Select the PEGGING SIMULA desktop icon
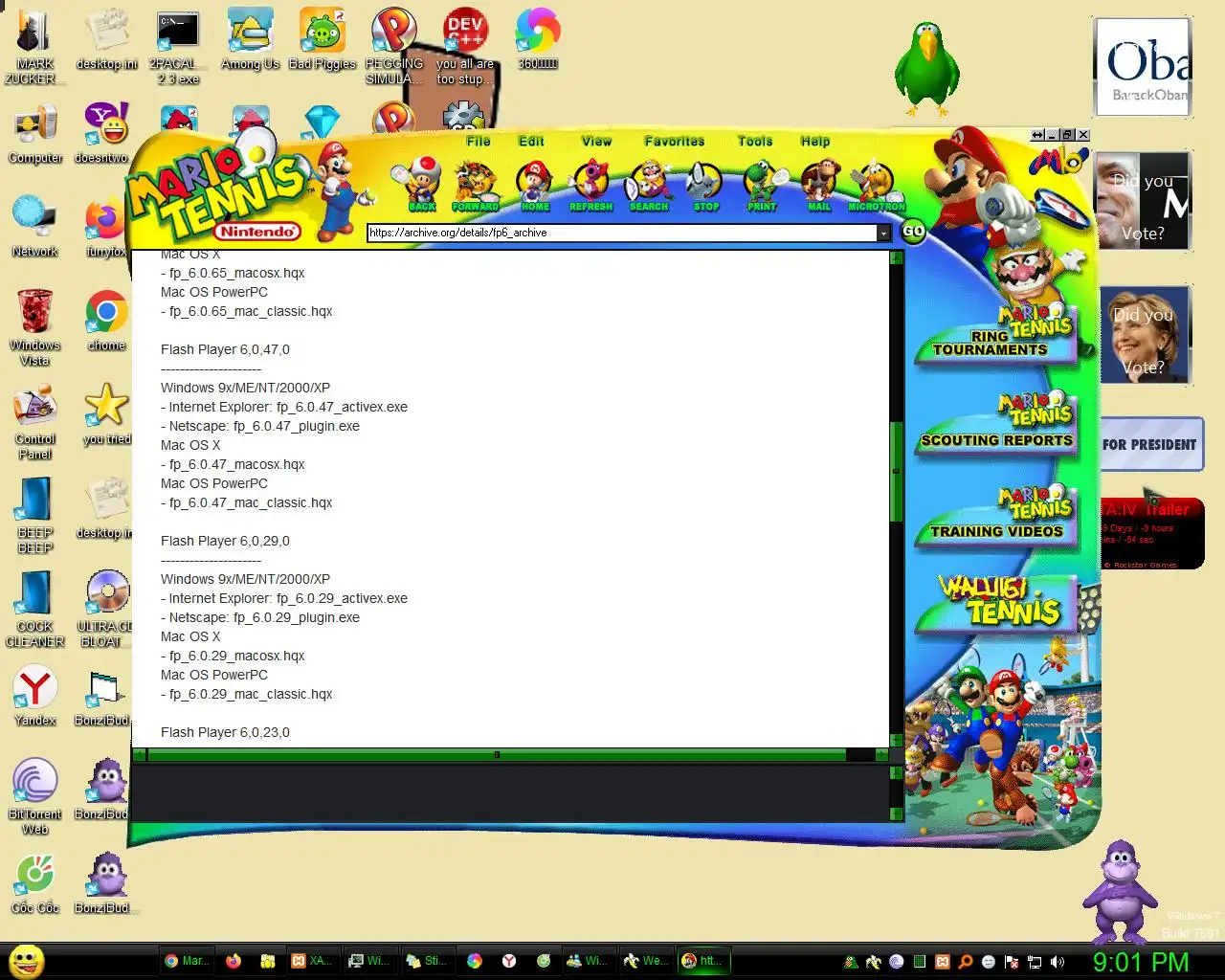Screen dimensions: 1225x980 pos(393,48)
